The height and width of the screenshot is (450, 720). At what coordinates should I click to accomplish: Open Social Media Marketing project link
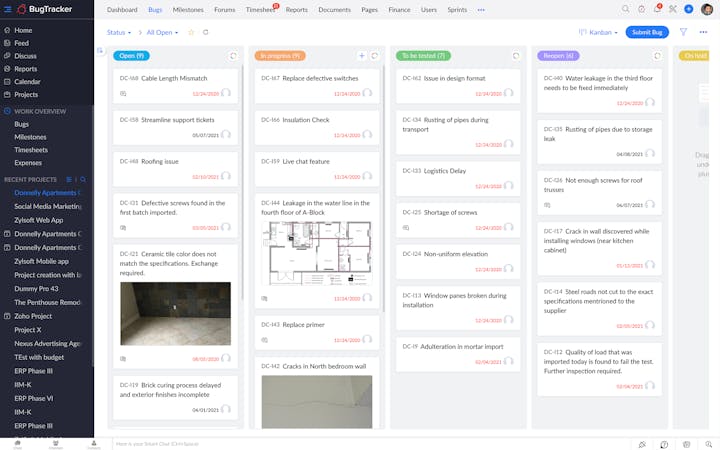click(48, 206)
